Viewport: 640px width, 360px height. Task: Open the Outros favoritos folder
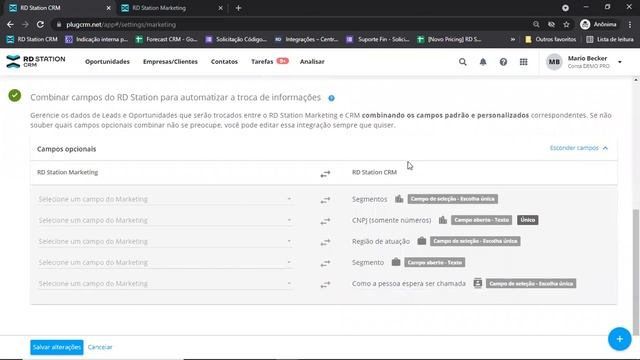click(x=551, y=40)
